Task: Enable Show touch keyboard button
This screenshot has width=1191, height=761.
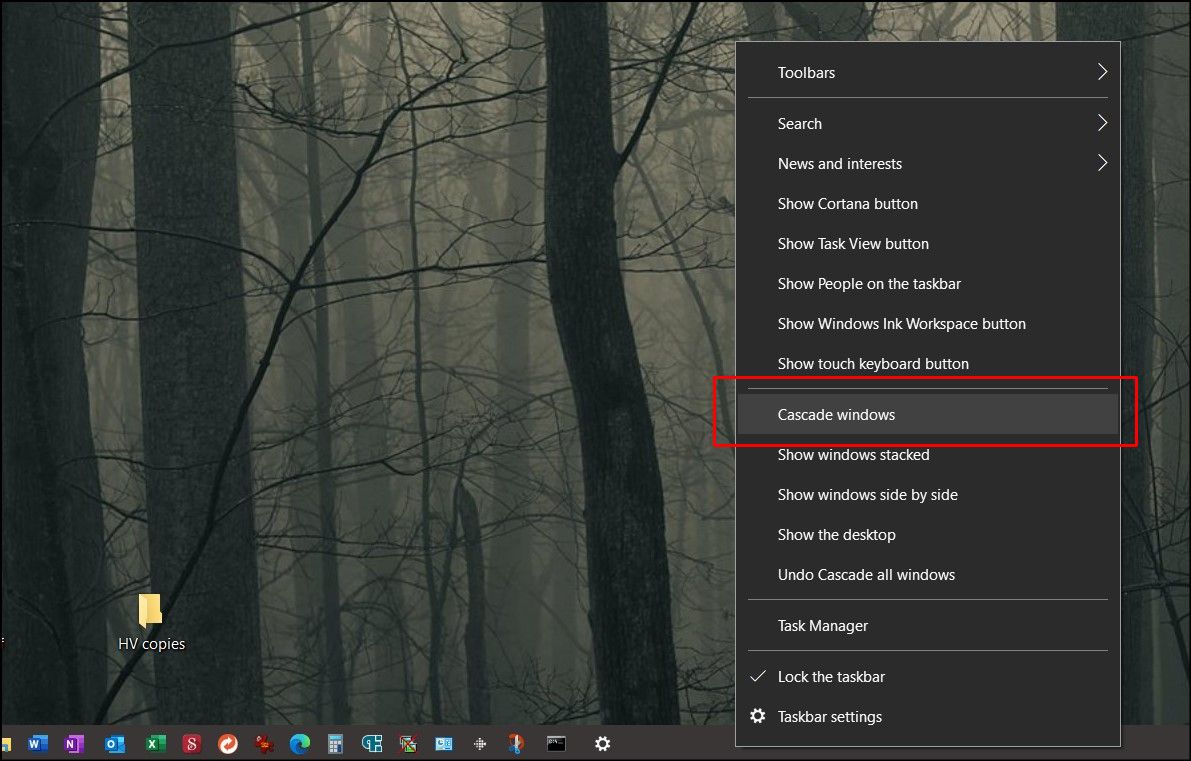Action: point(928,364)
